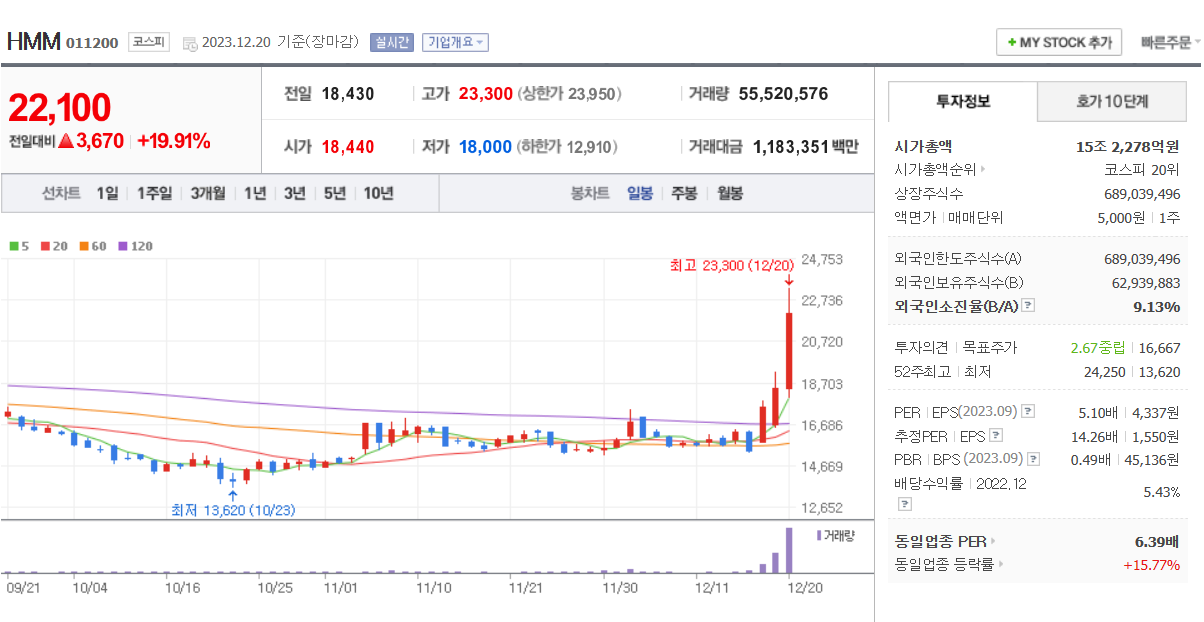Select the 5년 line chart period
Image resolution: width=1204 pixels, height=622 pixels.
(x=334, y=194)
